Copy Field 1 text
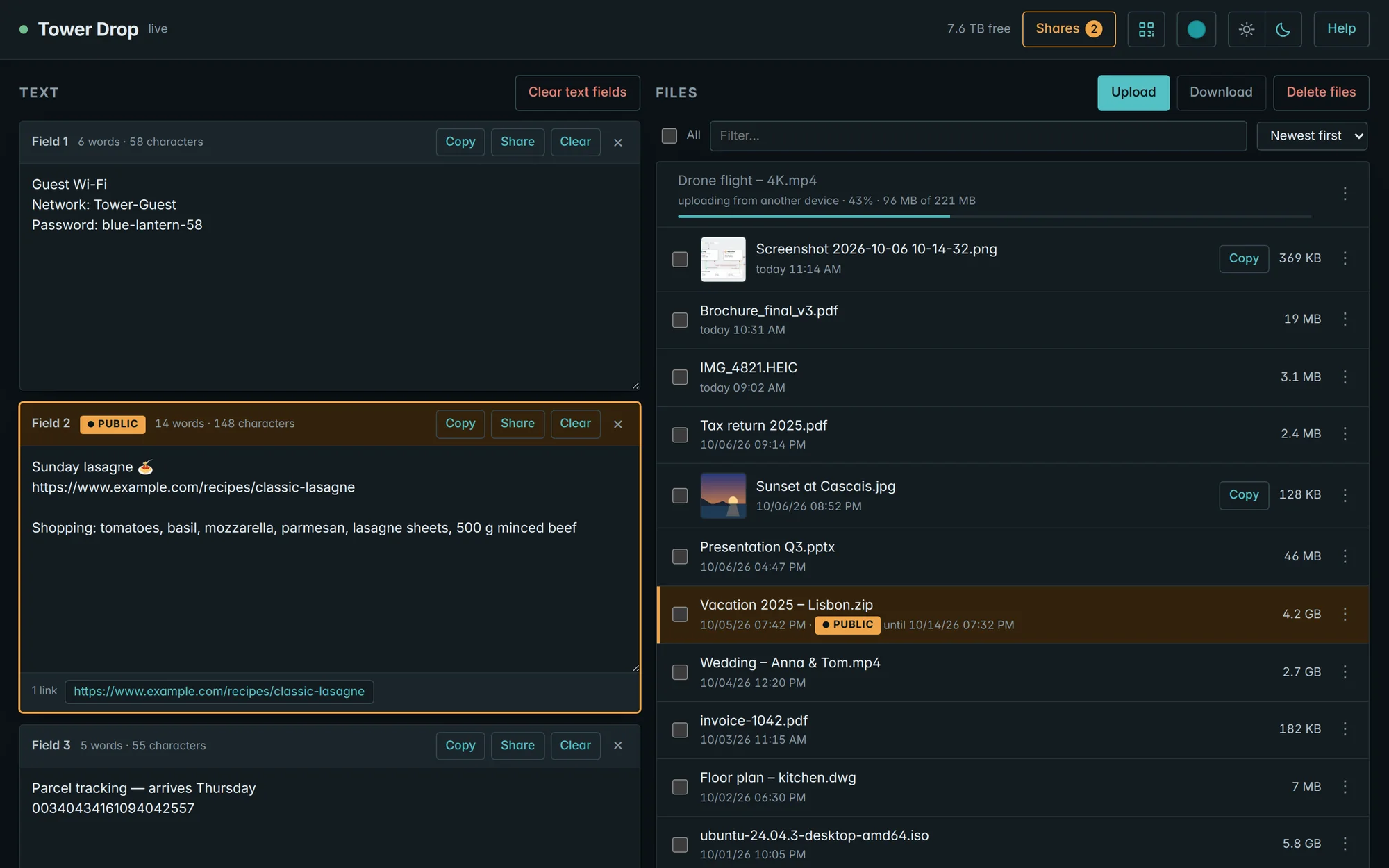Image resolution: width=1389 pixels, height=868 pixels. point(460,142)
